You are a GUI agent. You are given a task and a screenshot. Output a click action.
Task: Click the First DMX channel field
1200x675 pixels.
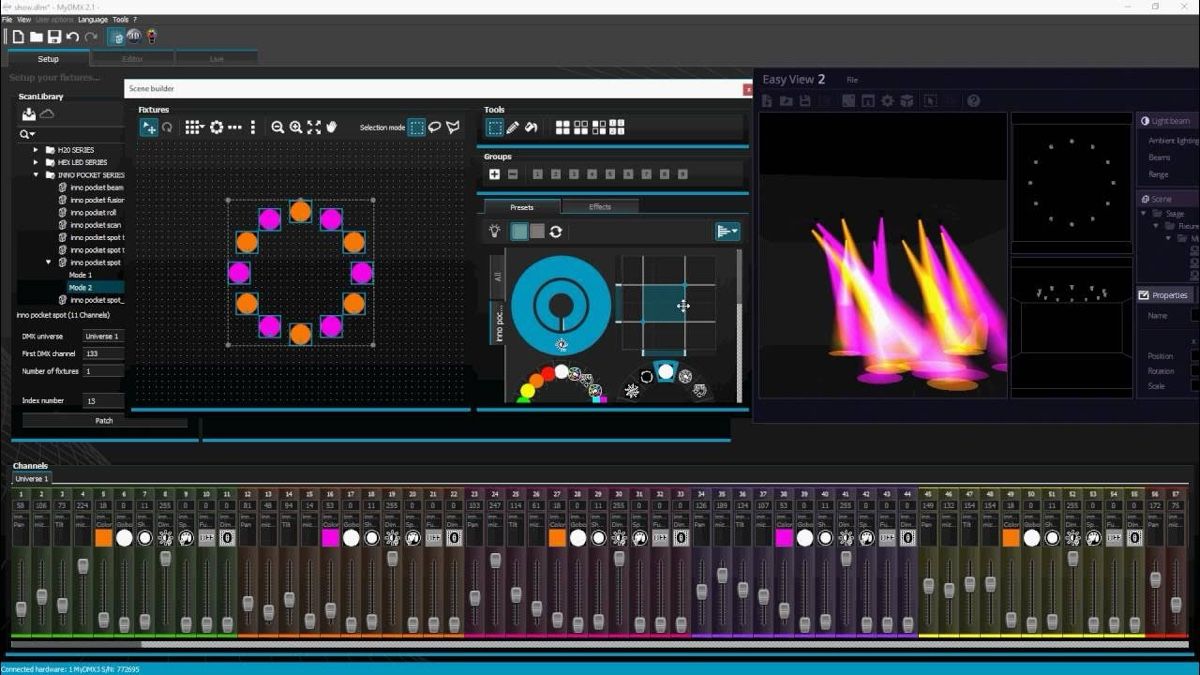(x=103, y=353)
